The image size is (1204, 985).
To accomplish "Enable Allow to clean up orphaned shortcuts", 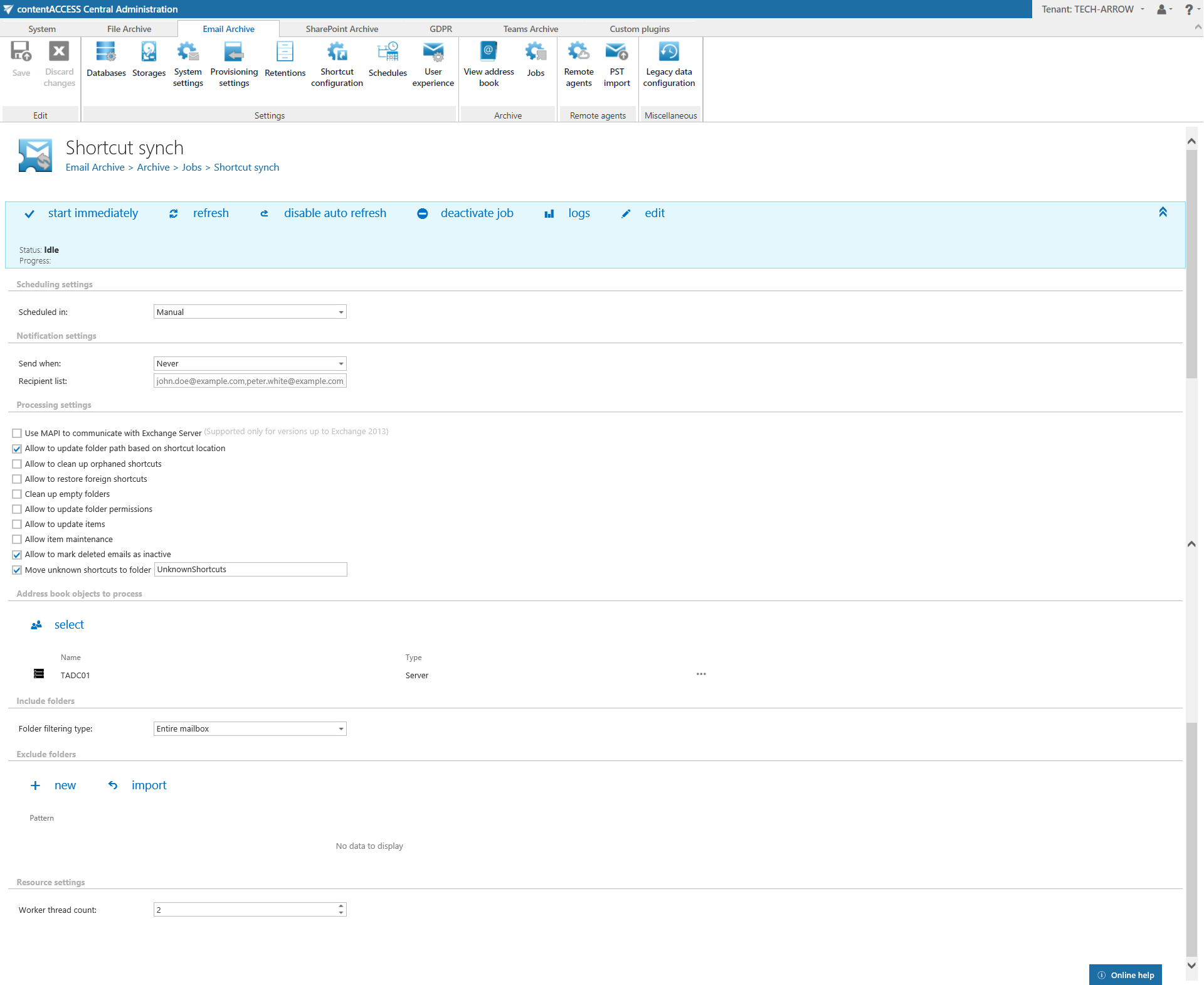I will [x=17, y=464].
